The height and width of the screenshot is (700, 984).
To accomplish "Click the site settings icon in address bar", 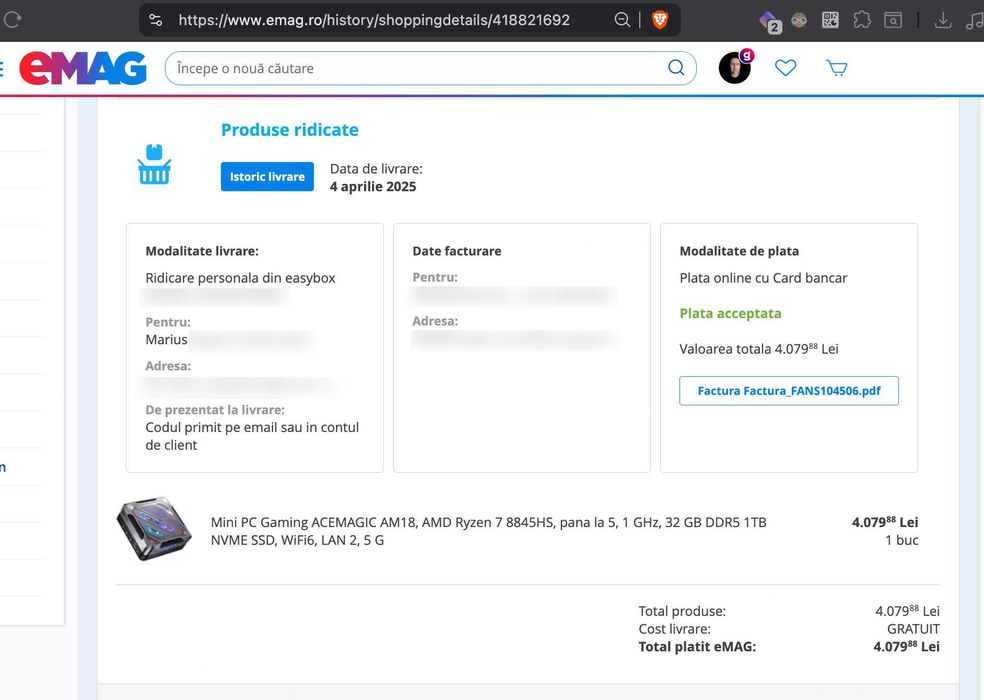I will pos(155,19).
